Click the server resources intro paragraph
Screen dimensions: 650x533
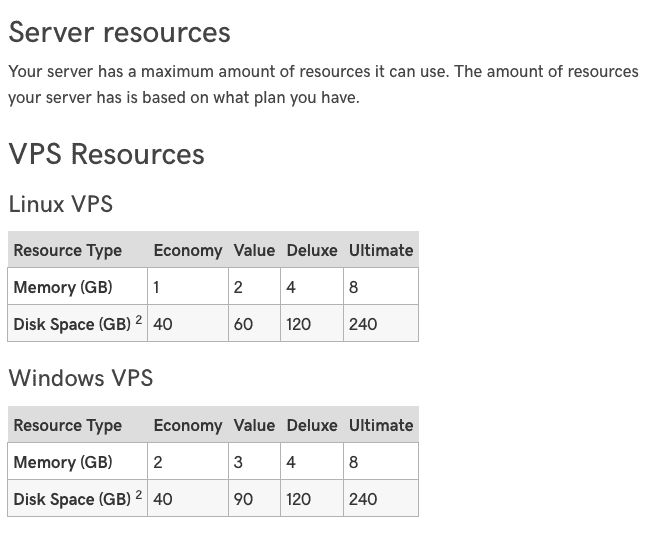pyautogui.click(x=323, y=85)
